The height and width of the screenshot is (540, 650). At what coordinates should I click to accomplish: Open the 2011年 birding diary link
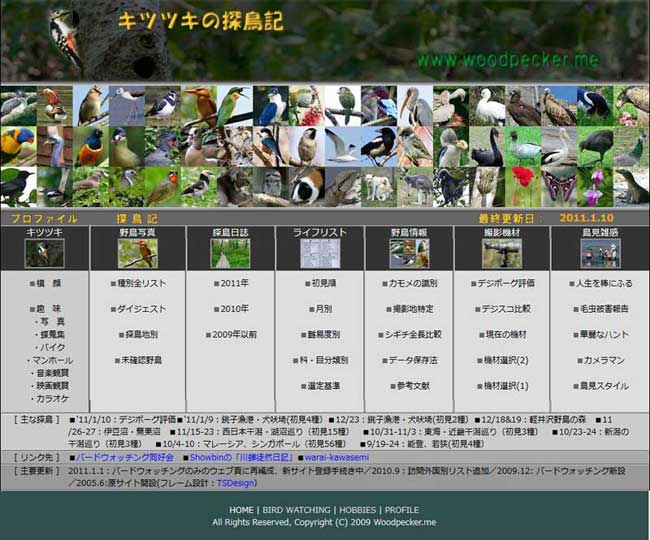230,283
